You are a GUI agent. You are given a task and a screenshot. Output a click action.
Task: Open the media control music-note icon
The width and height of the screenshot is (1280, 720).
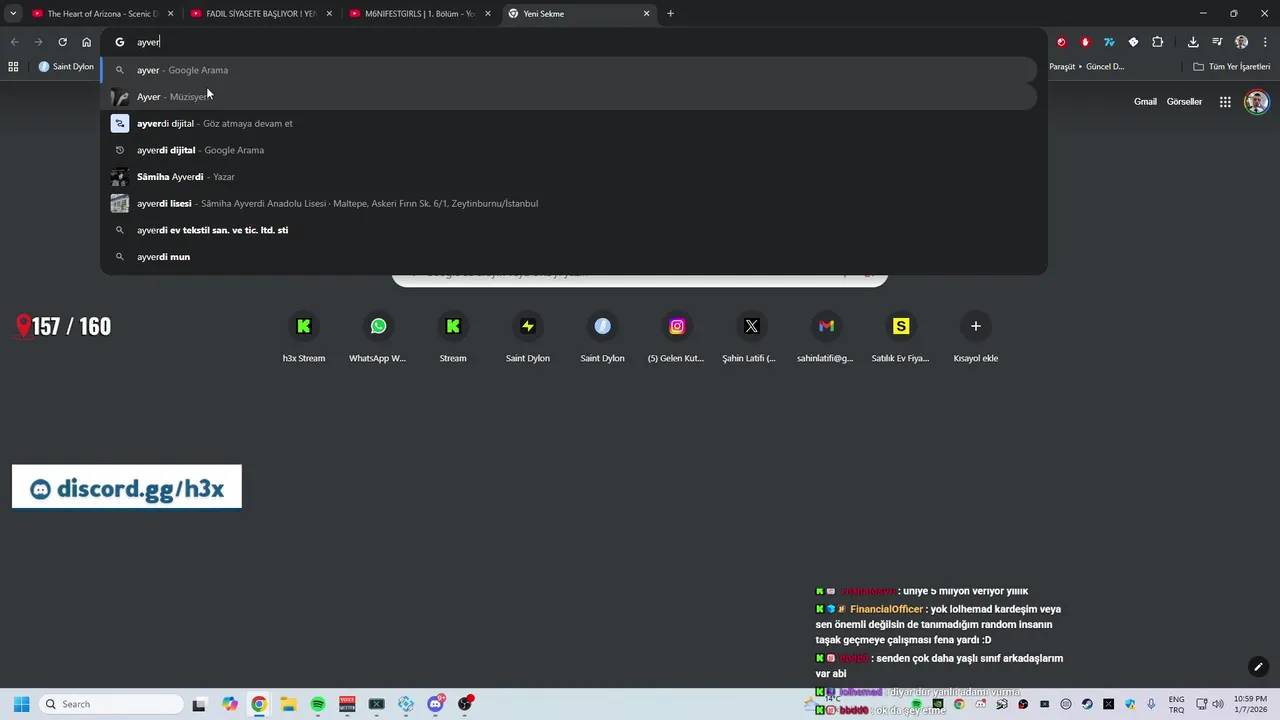pyautogui.click(x=1217, y=42)
